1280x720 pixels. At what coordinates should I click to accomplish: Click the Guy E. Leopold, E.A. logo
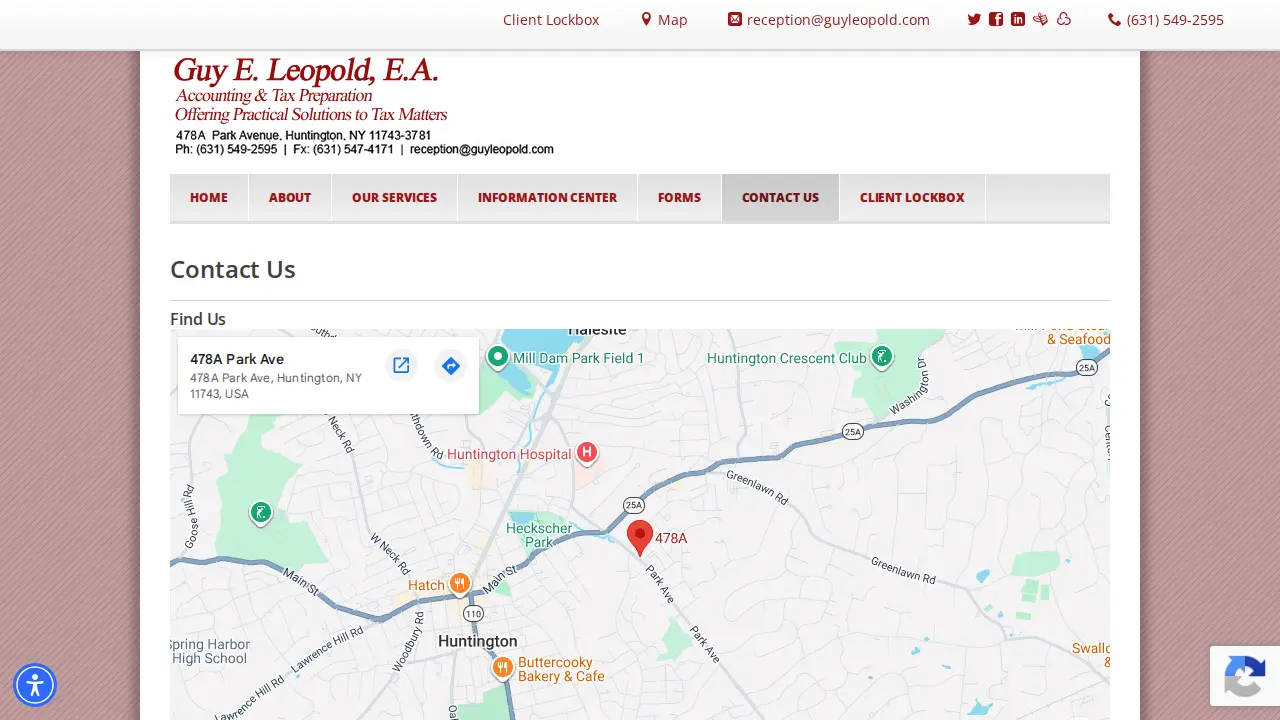click(363, 107)
